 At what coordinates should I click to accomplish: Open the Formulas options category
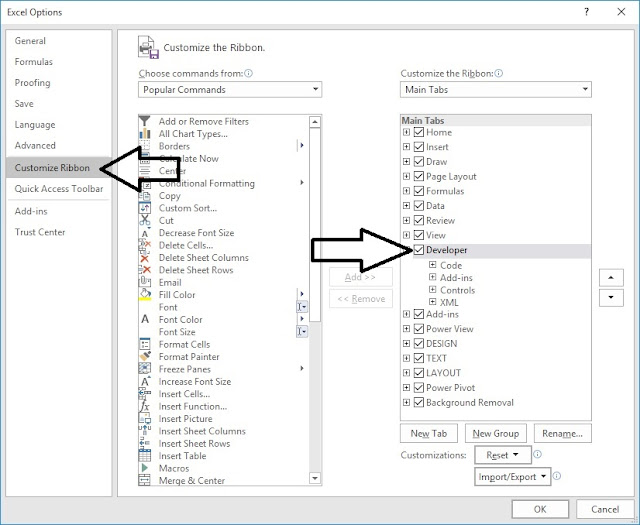(x=59, y=62)
